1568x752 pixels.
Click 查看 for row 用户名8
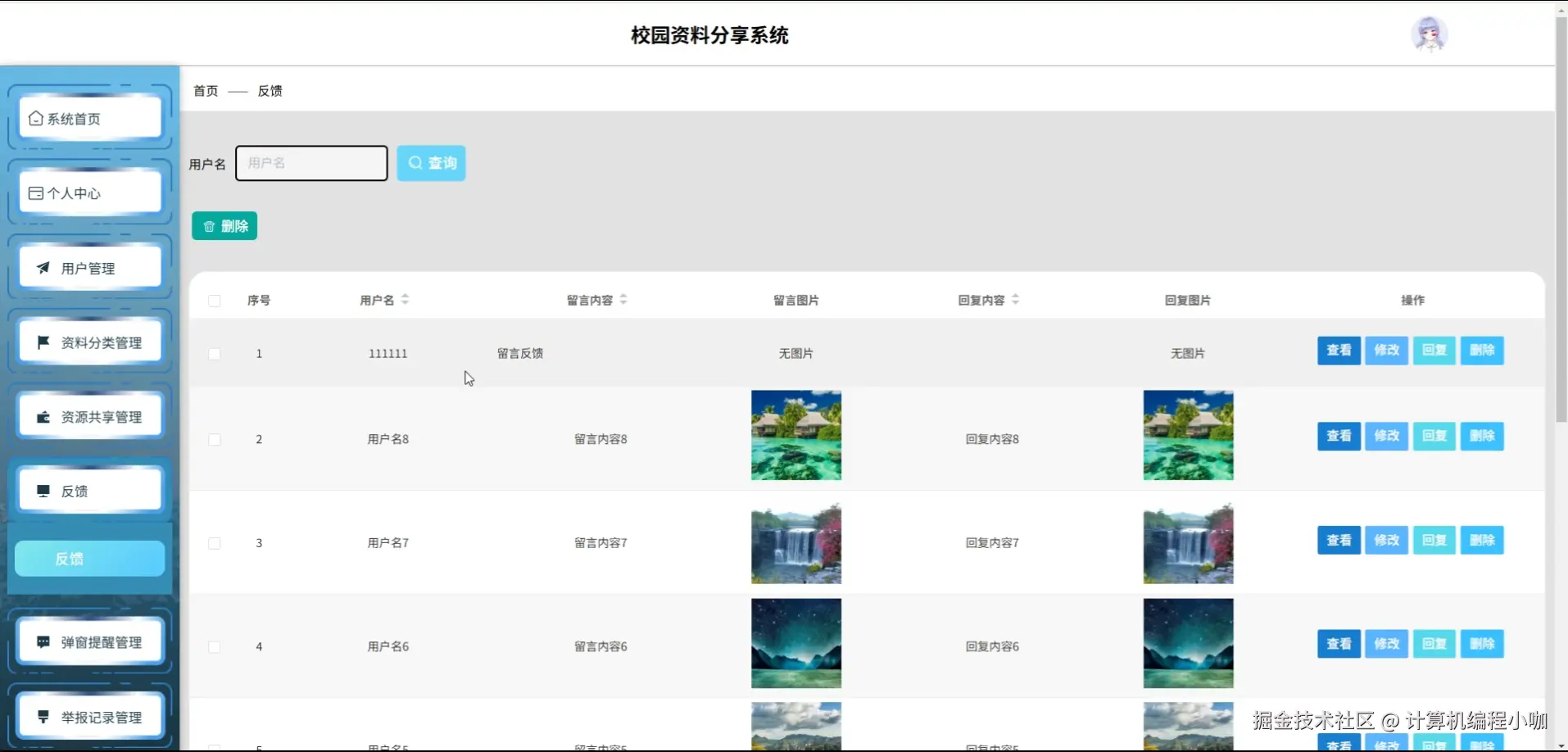[1339, 436]
